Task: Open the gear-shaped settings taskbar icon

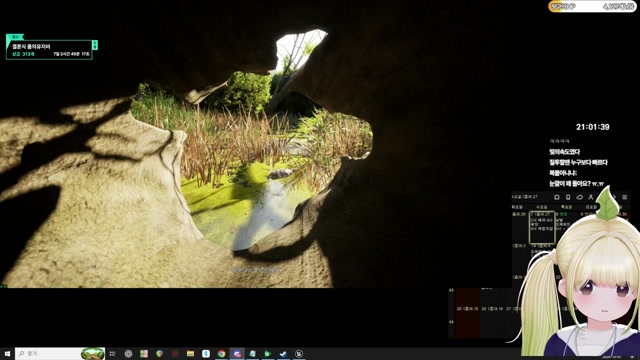Action: pyautogui.click(x=128, y=353)
